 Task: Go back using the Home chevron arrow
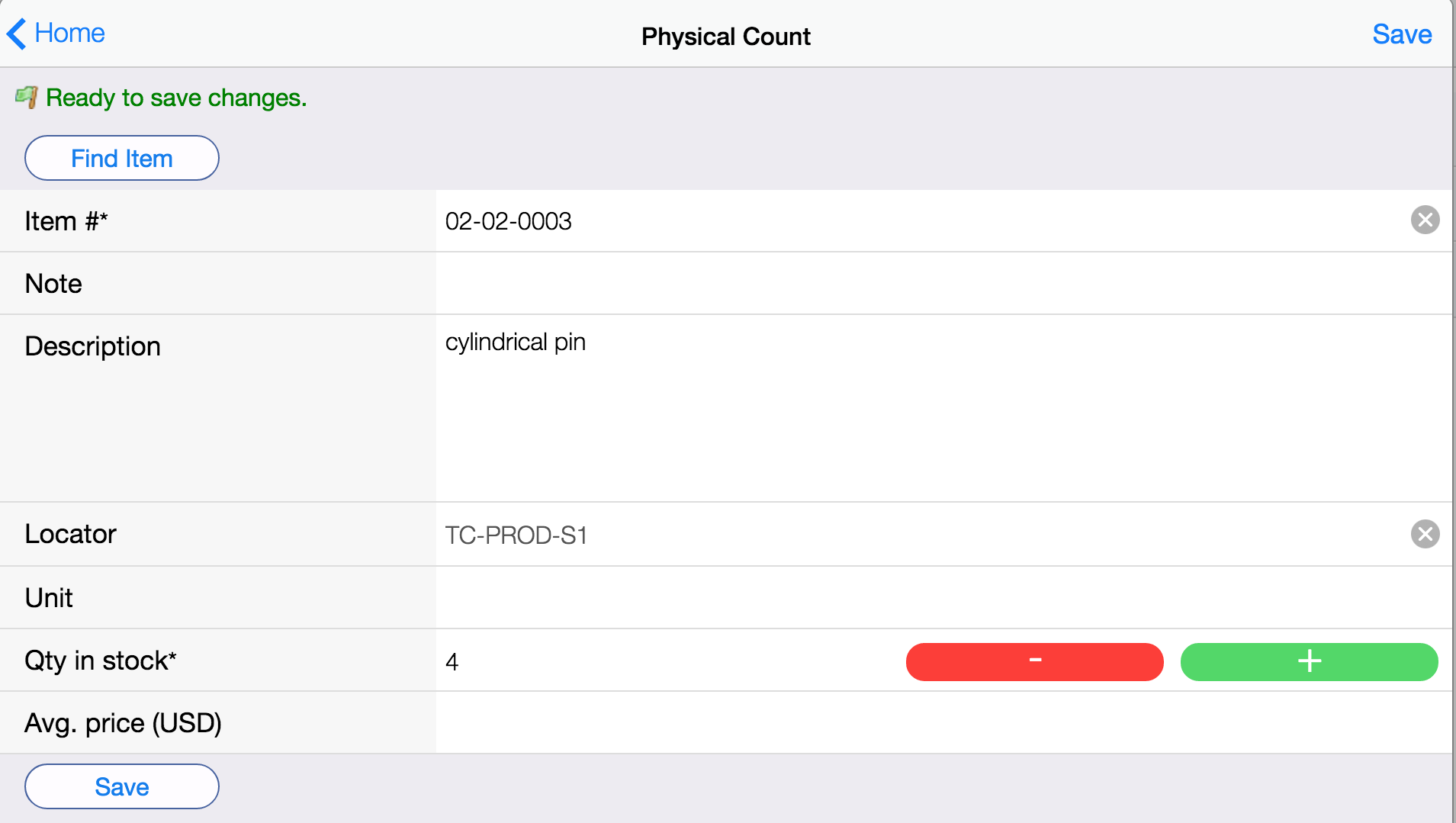[17, 34]
